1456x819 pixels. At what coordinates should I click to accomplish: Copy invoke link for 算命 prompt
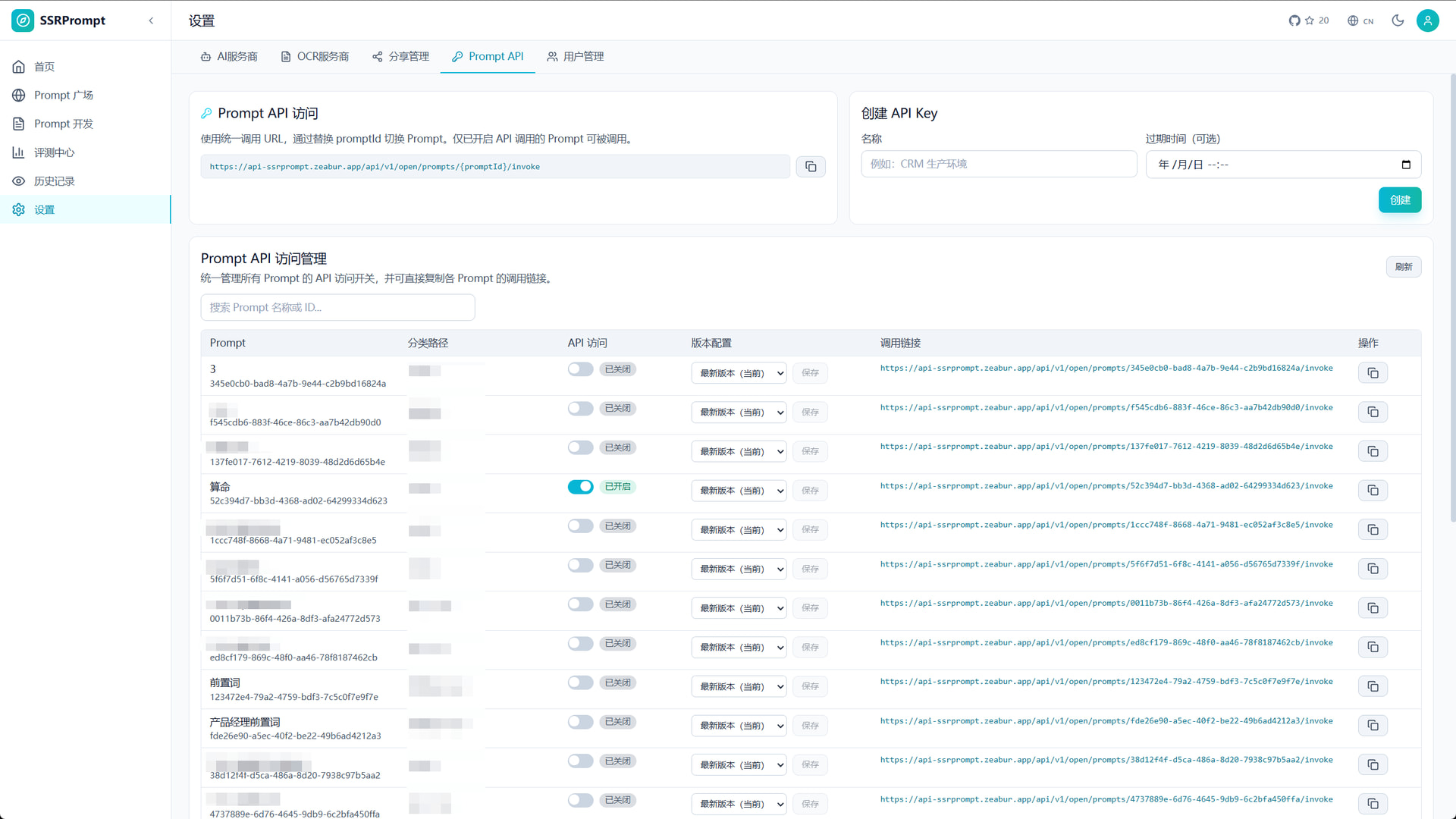coord(1373,491)
